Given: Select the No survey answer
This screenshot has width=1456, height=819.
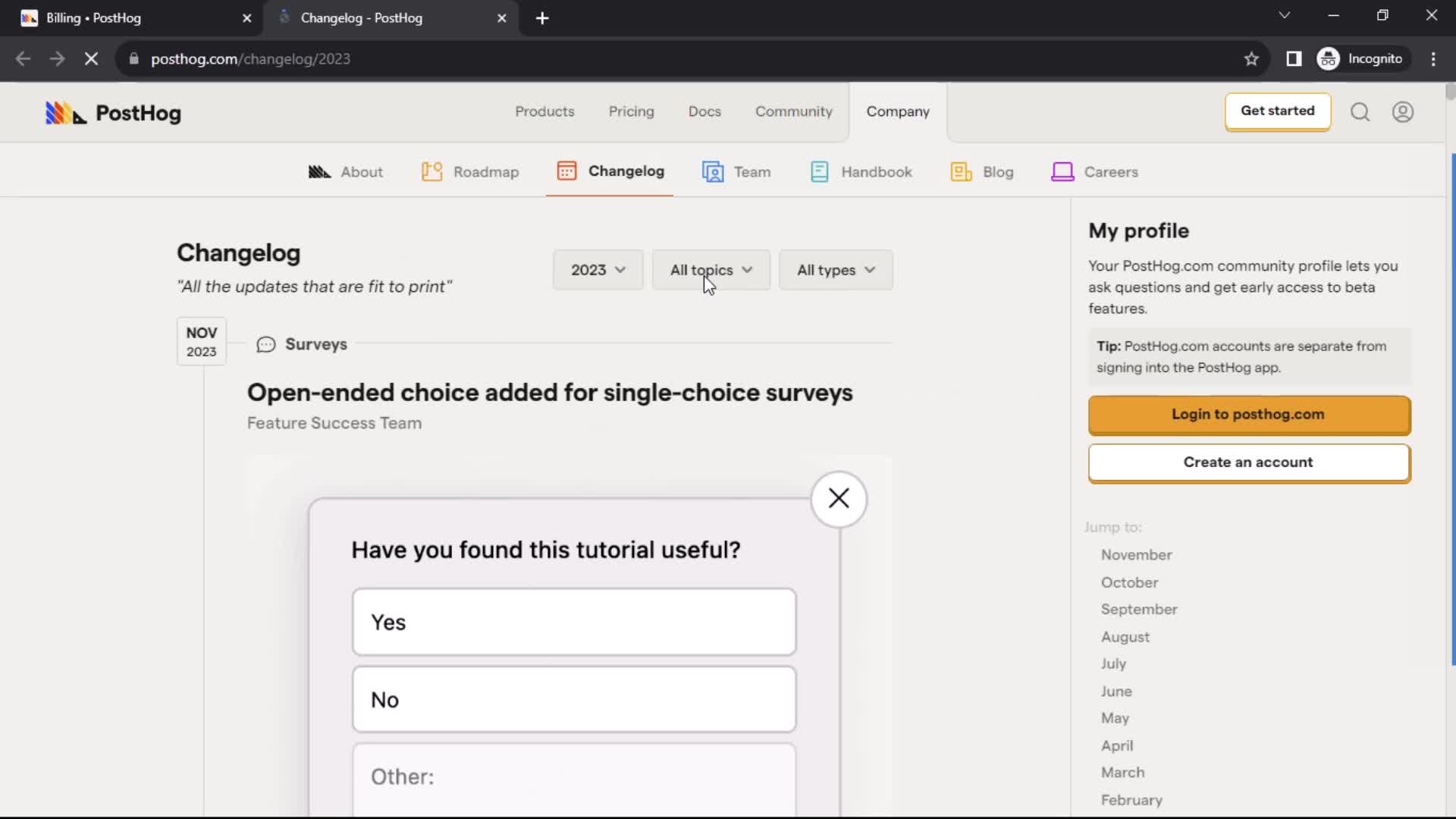Looking at the screenshot, I should (x=574, y=699).
